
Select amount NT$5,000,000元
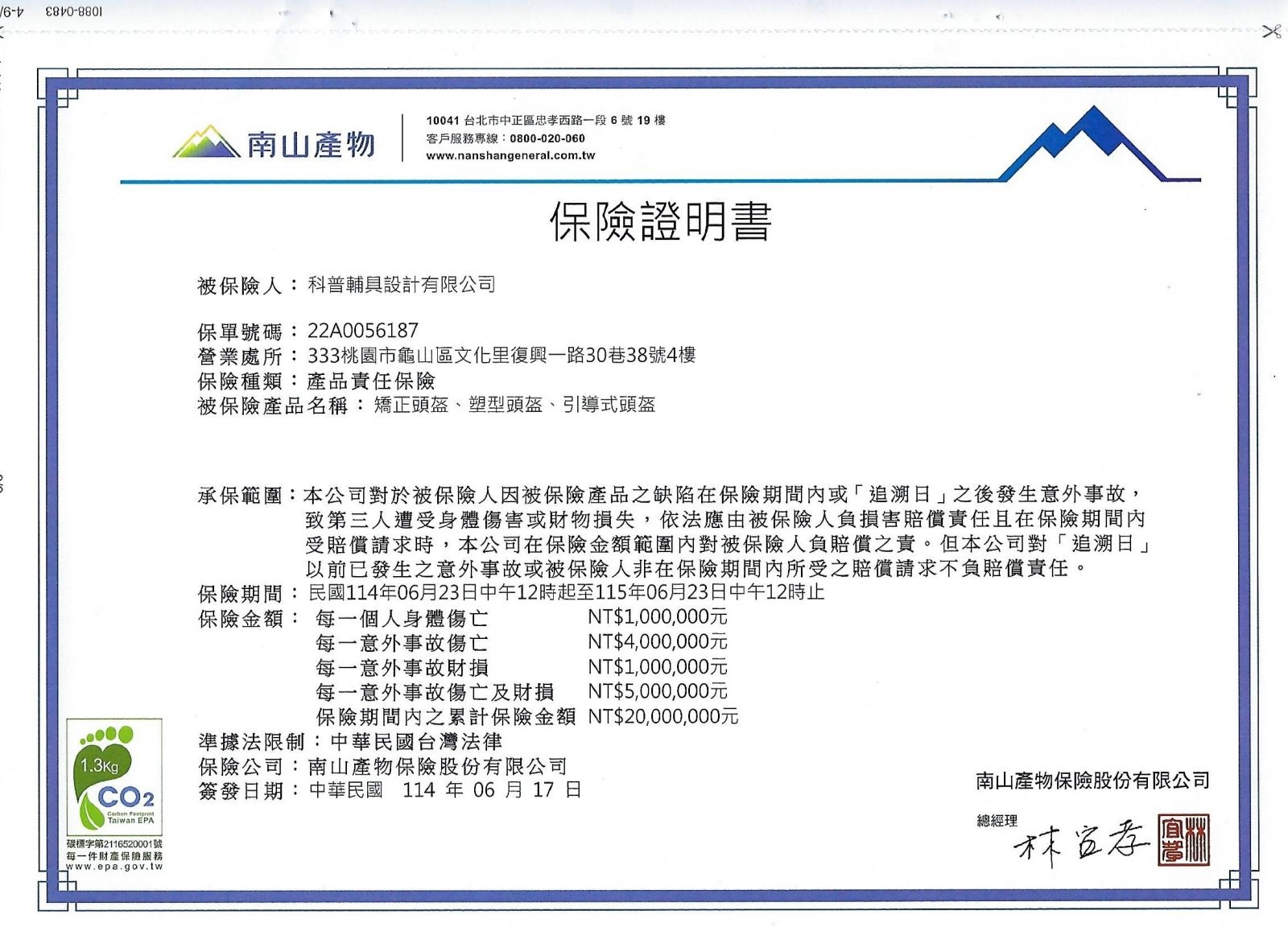pyautogui.click(x=658, y=691)
